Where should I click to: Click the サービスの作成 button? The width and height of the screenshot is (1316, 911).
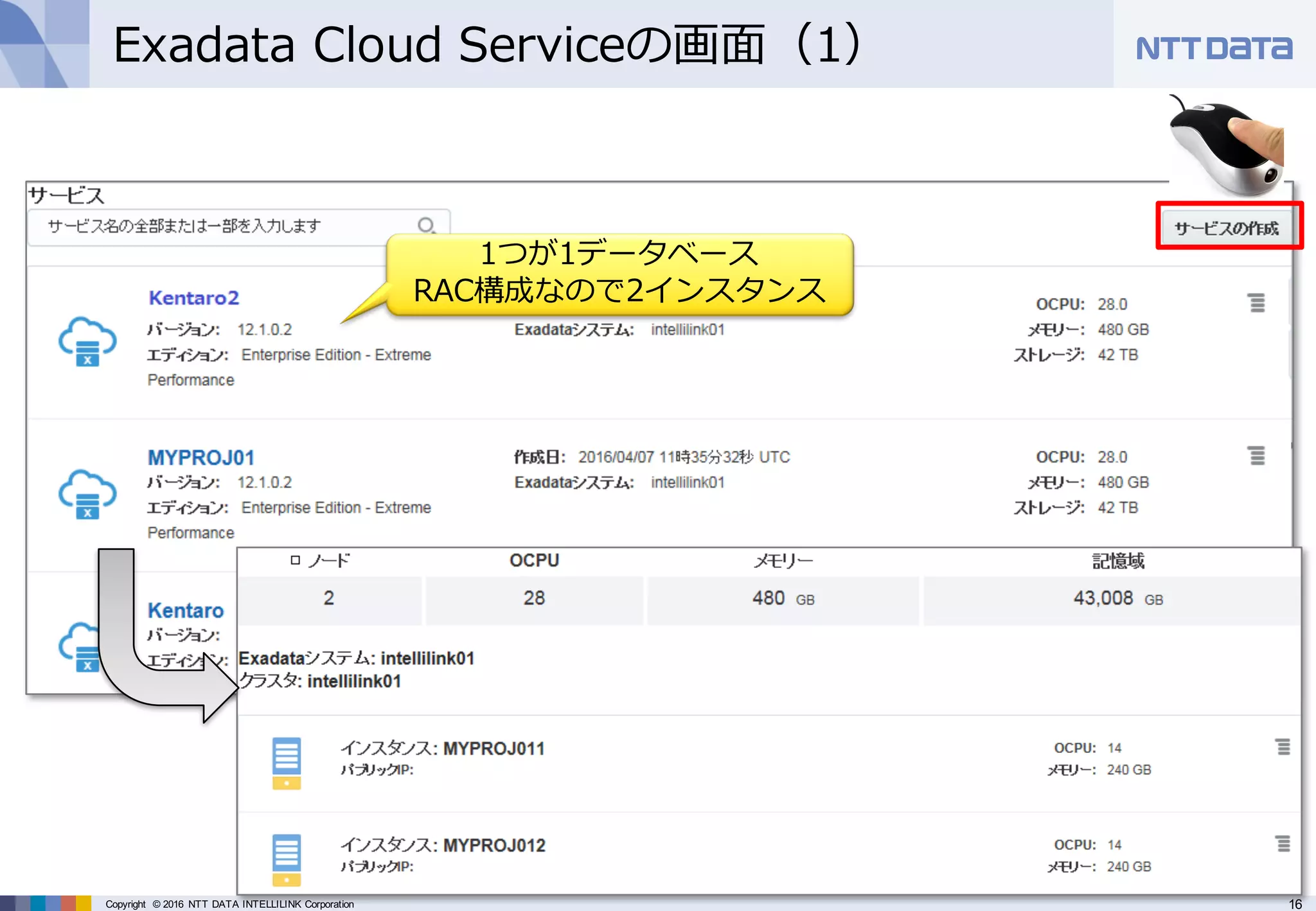click(1226, 227)
